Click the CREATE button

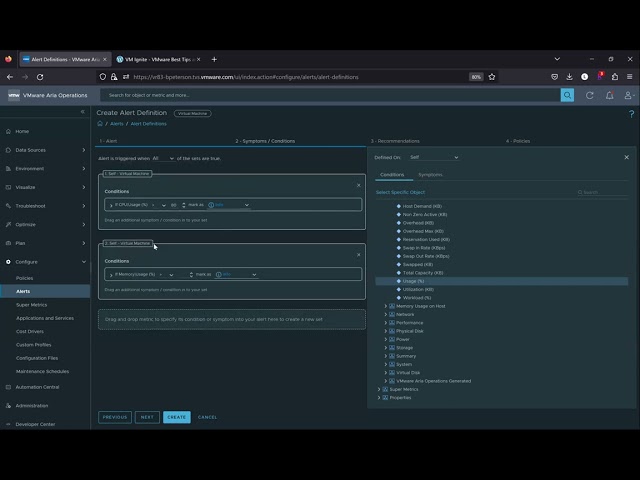point(177,417)
